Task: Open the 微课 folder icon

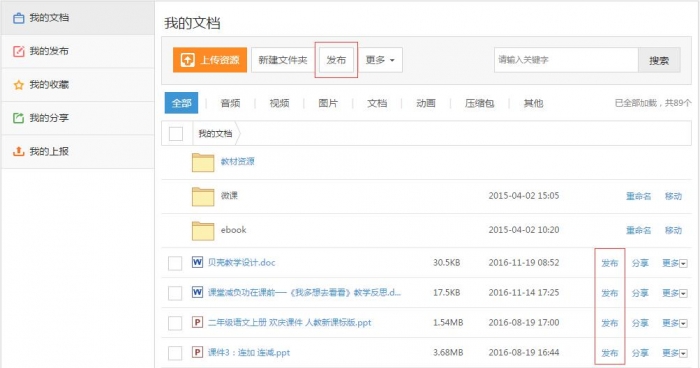Action: click(x=203, y=197)
